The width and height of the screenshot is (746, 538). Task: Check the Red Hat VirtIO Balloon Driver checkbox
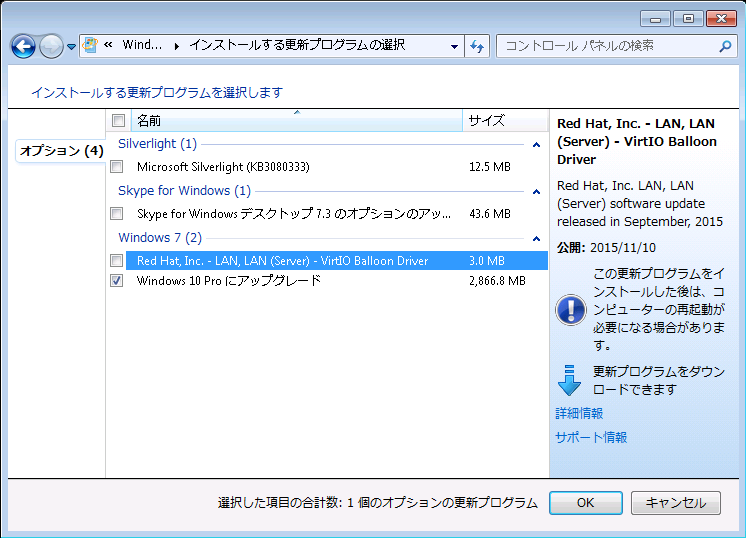pos(117,261)
